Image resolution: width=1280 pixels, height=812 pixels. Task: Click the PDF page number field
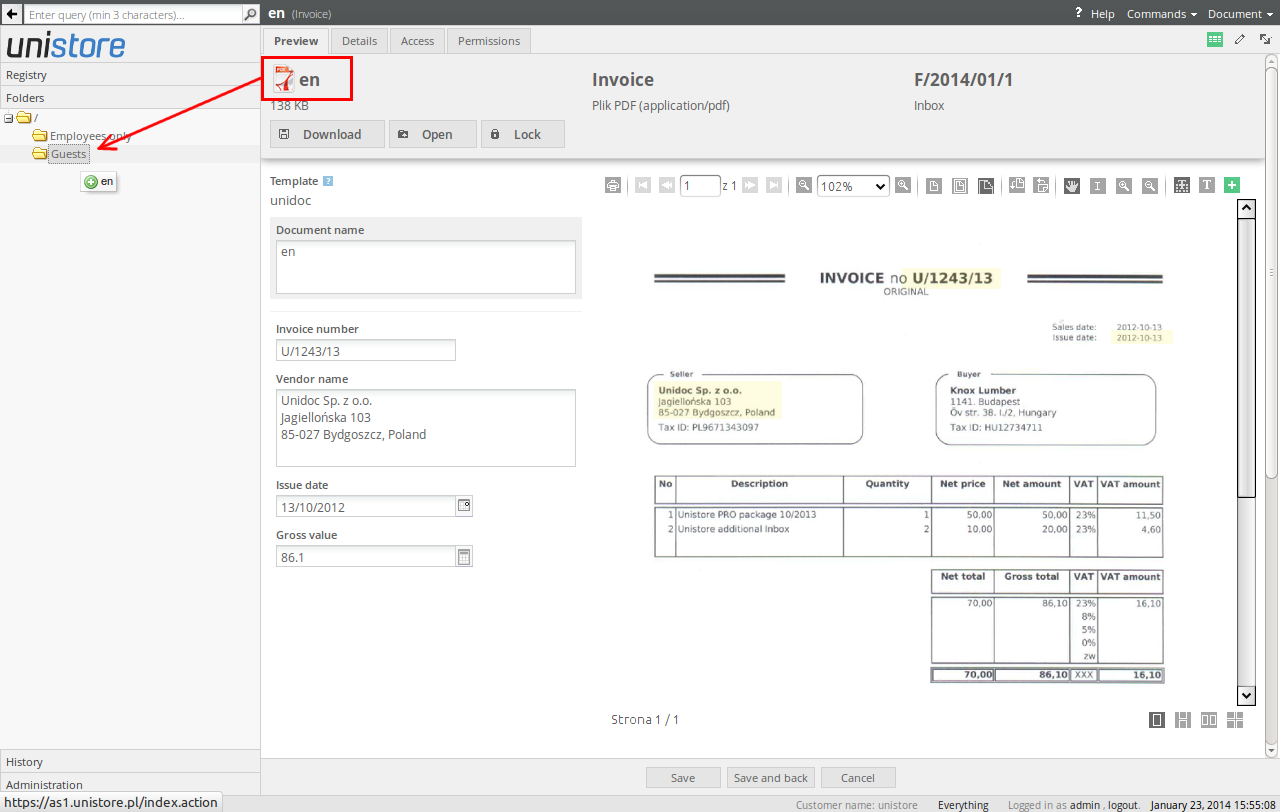point(700,186)
